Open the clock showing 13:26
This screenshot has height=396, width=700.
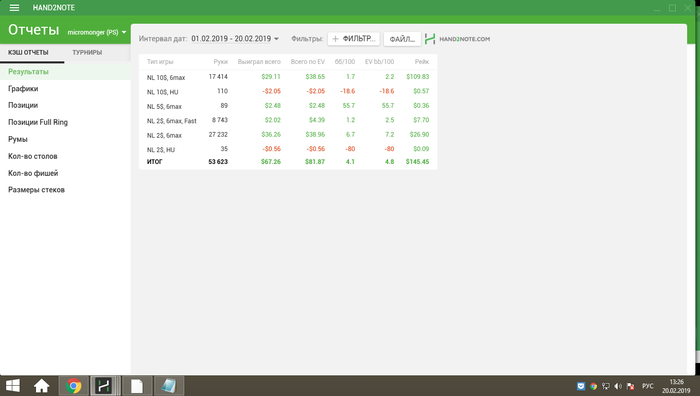click(x=676, y=382)
